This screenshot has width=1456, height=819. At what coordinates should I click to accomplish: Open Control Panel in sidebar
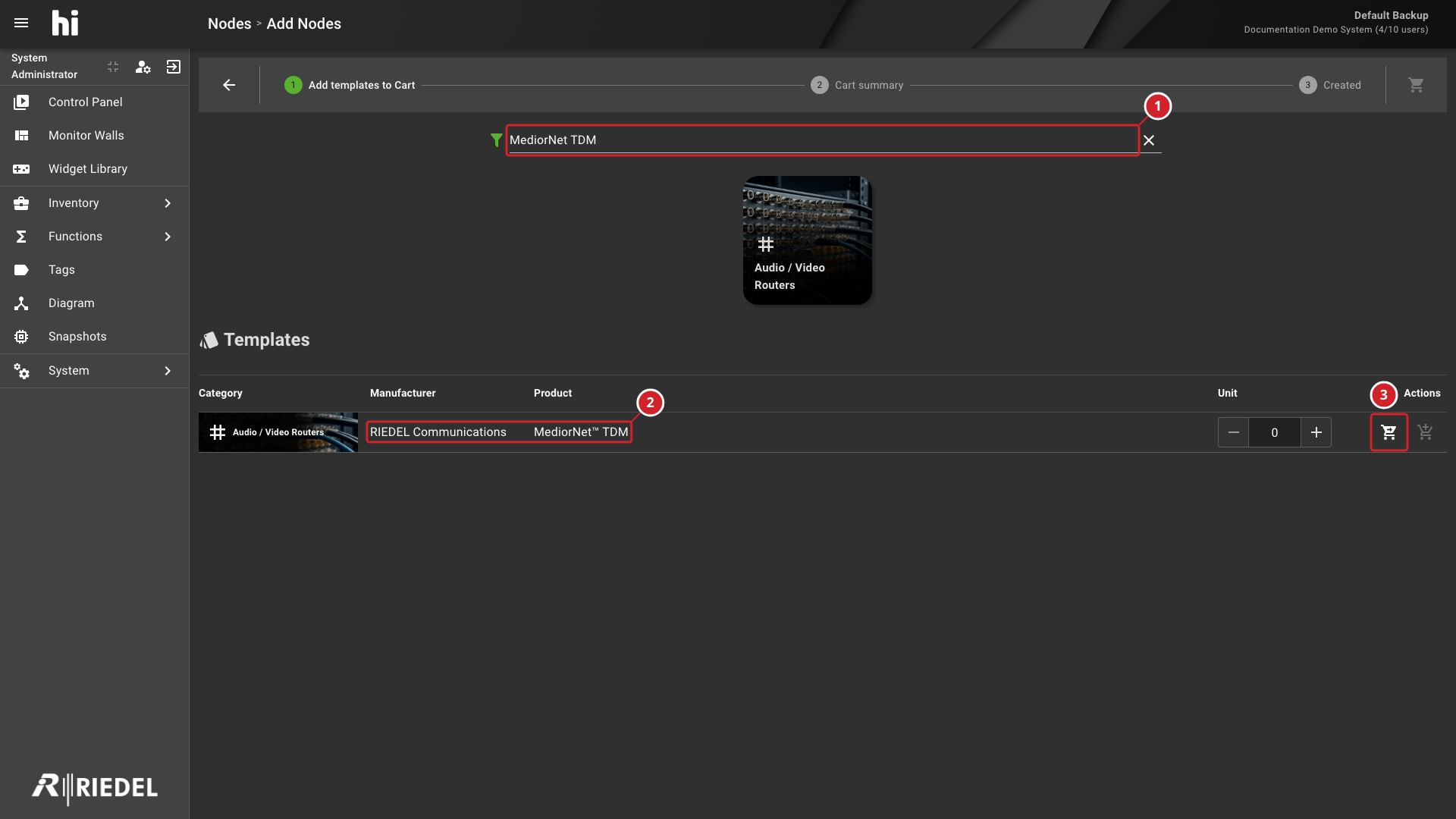tap(94, 102)
